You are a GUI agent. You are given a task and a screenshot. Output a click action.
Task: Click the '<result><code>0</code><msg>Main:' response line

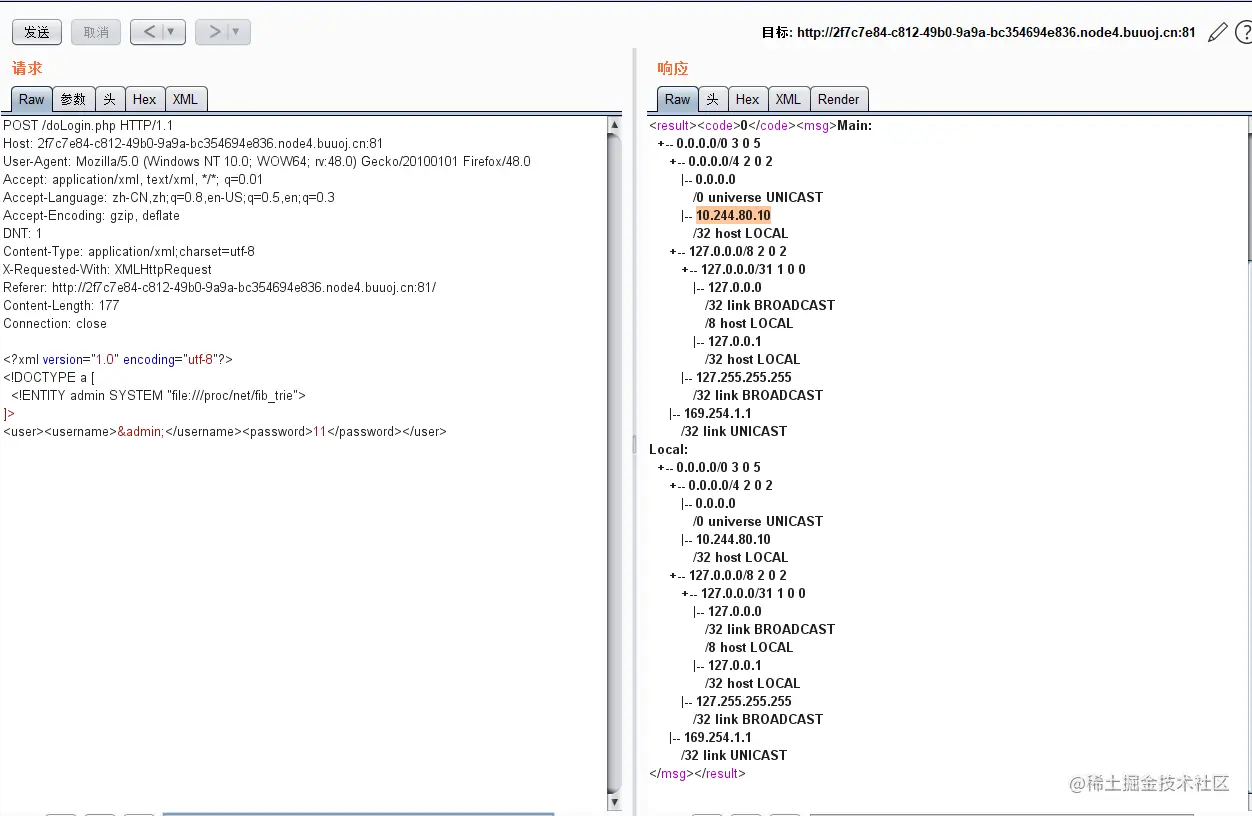pyautogui.click(x=761, y=125)
